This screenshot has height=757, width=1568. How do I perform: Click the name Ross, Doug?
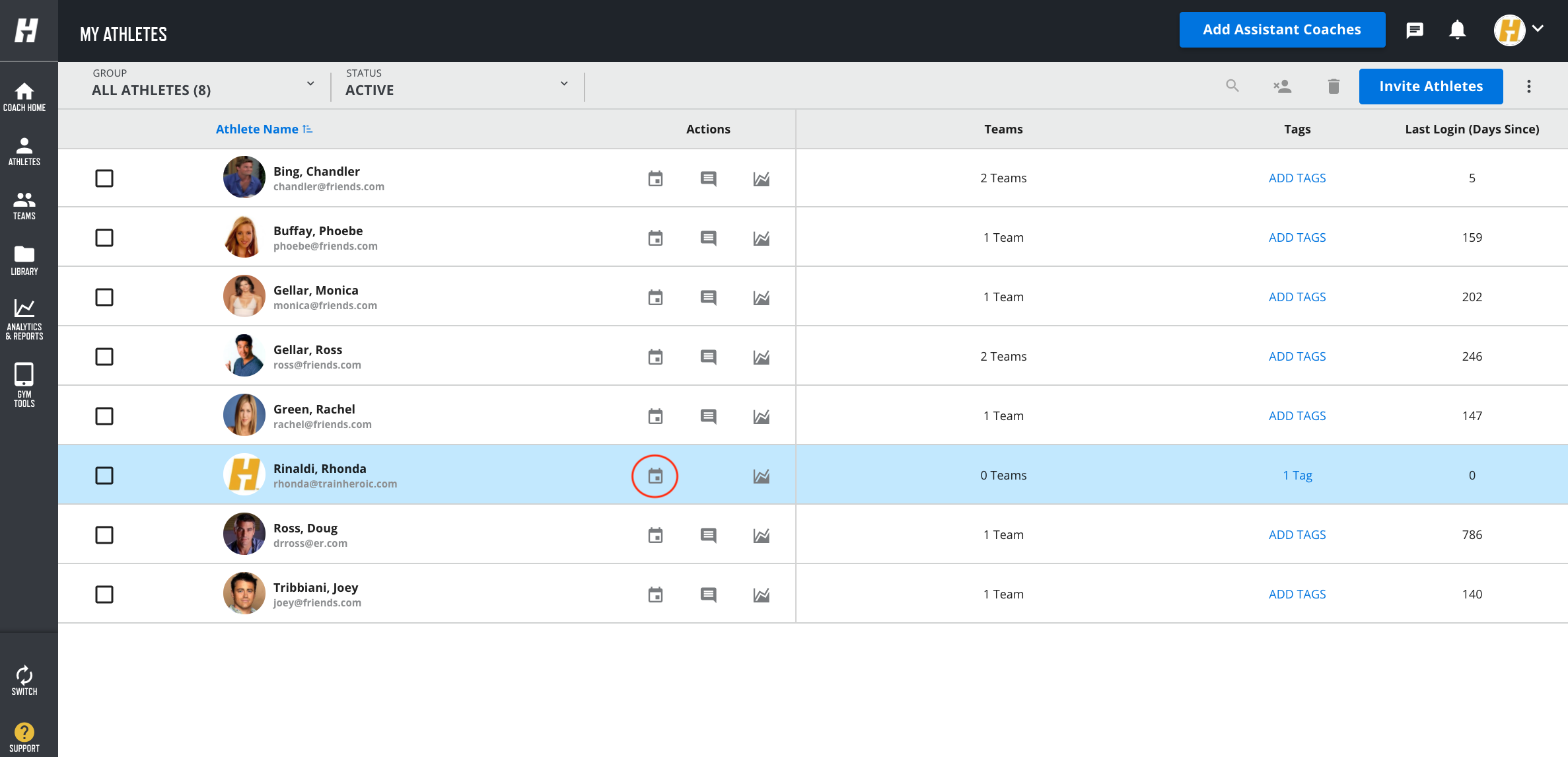pos(305,528)
